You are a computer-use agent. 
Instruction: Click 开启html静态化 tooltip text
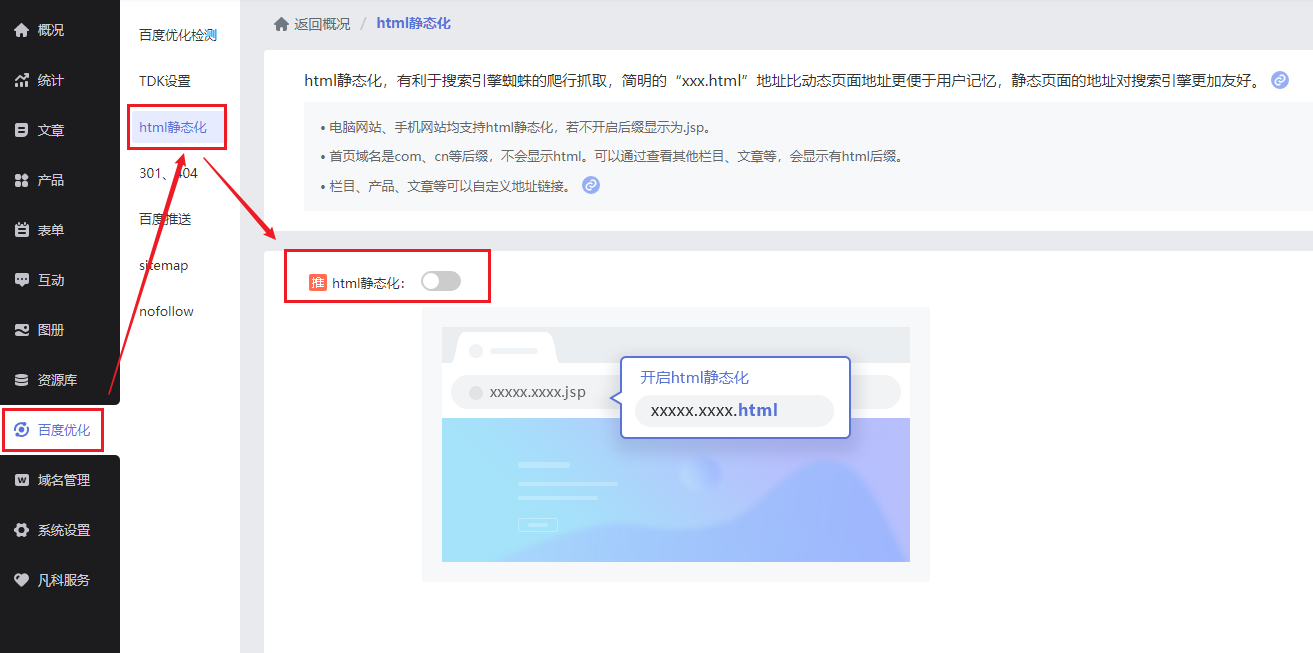[x=695, y=377]
